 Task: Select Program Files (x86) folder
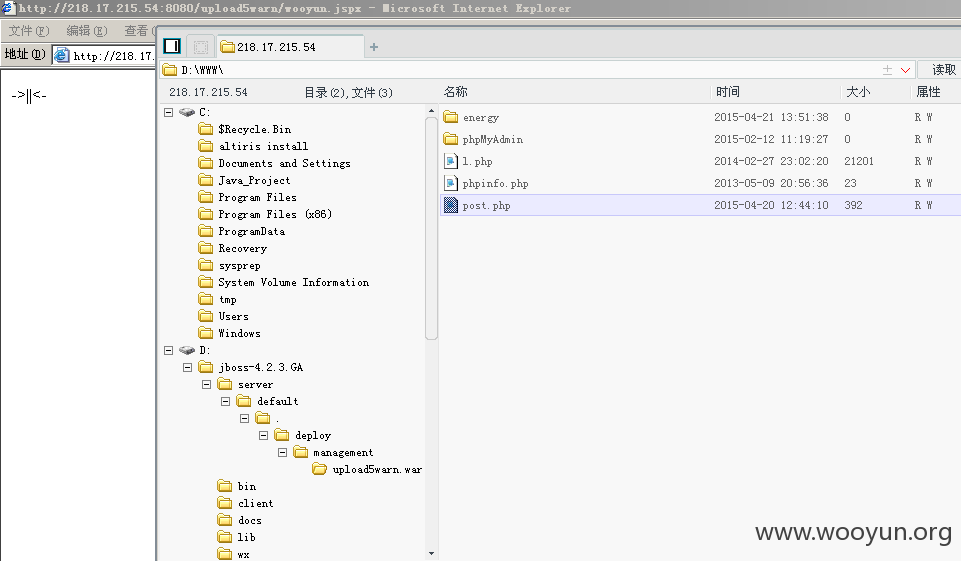click(x=275, y=214)
